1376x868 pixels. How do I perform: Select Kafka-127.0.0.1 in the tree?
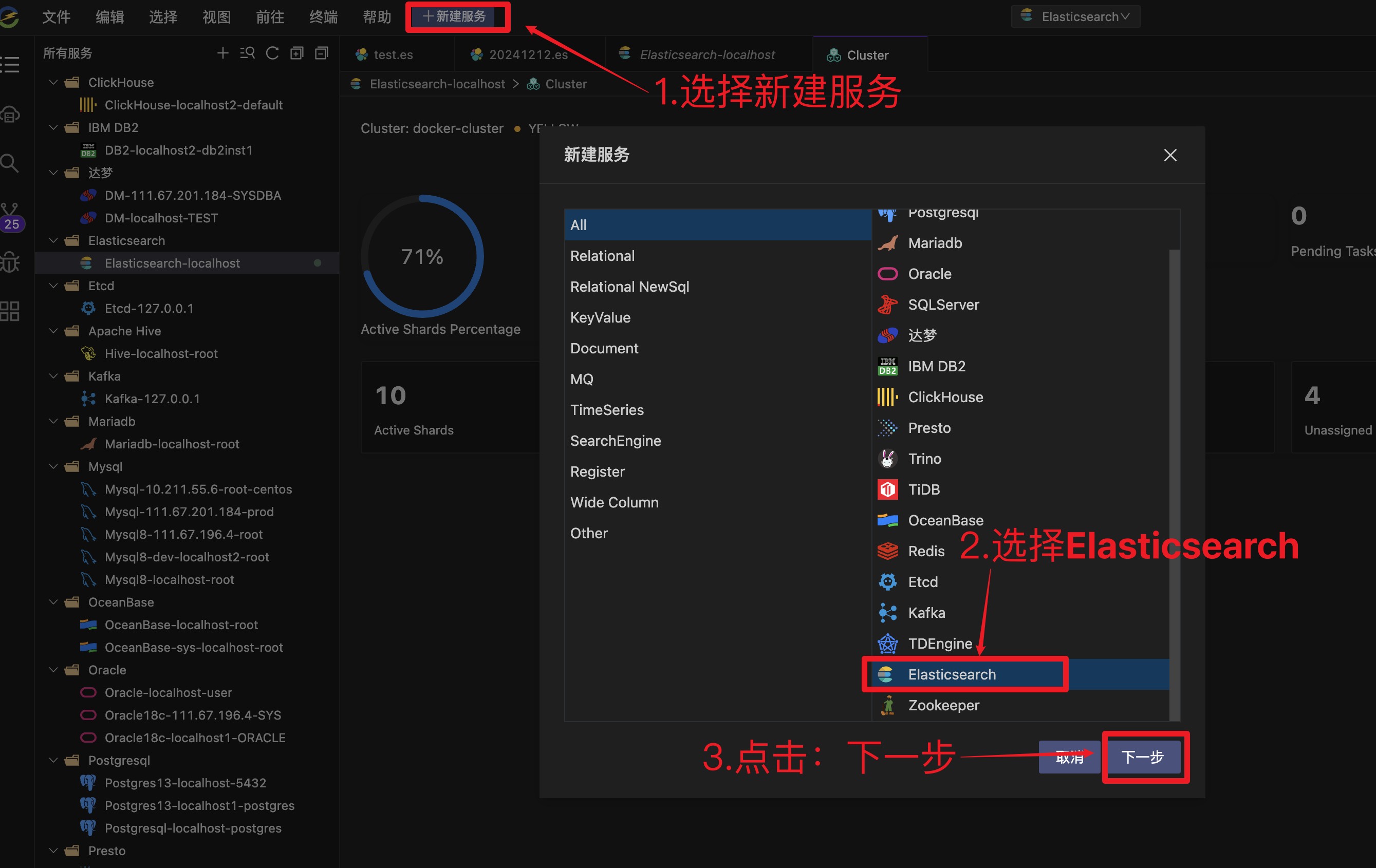pyautogui.click(x=152, y=399)
